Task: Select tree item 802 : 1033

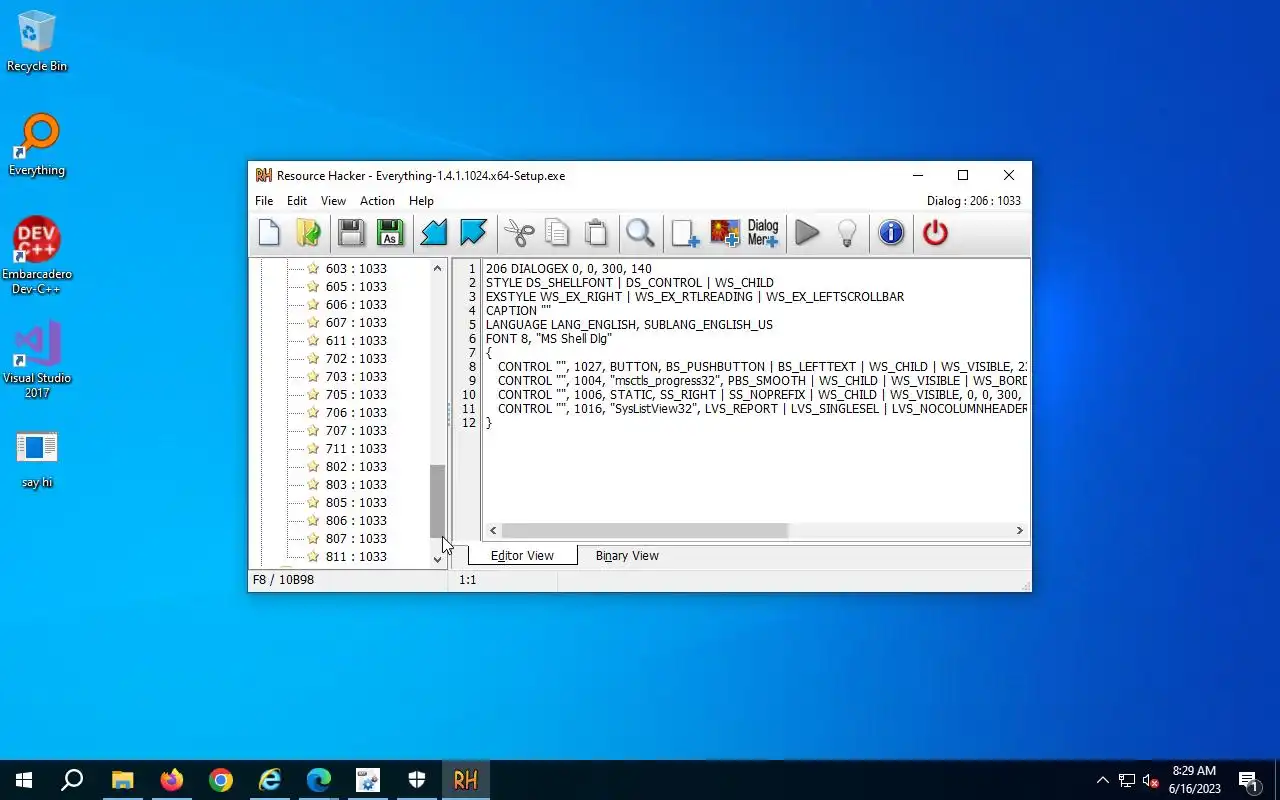Action: click(x=355, y=466)
